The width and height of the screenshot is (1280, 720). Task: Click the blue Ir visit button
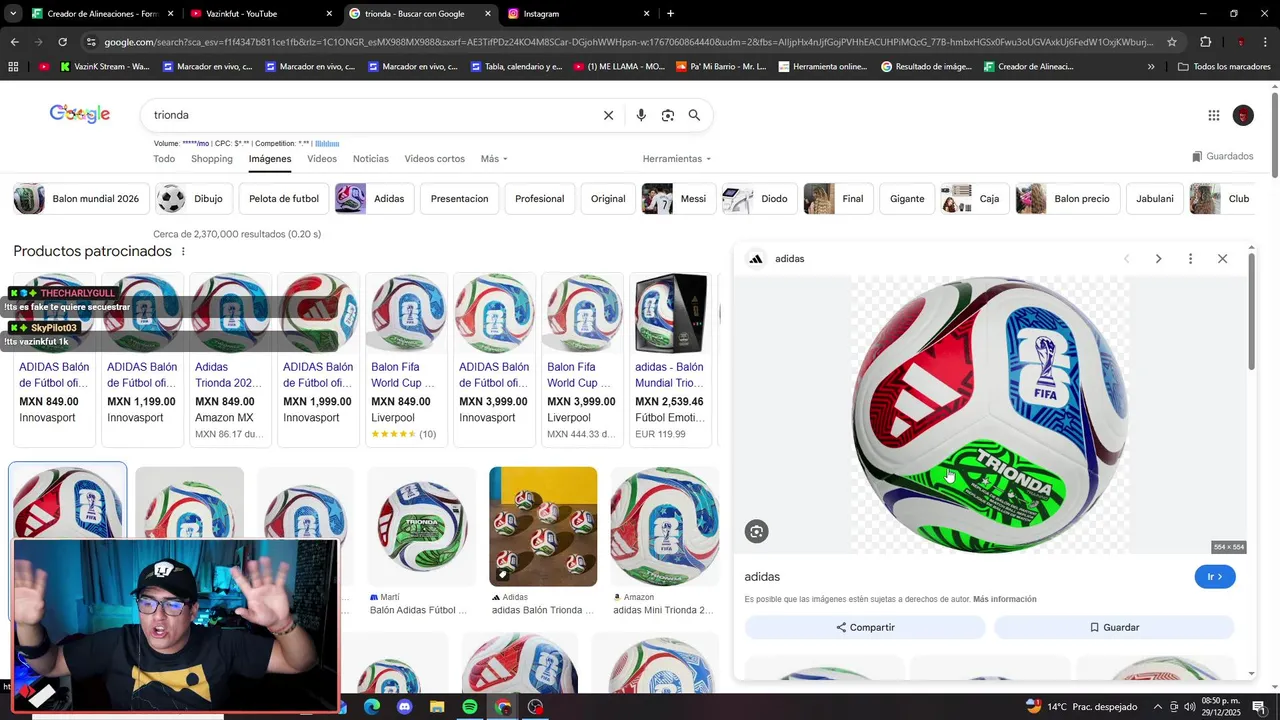(x=1215, y=577)
